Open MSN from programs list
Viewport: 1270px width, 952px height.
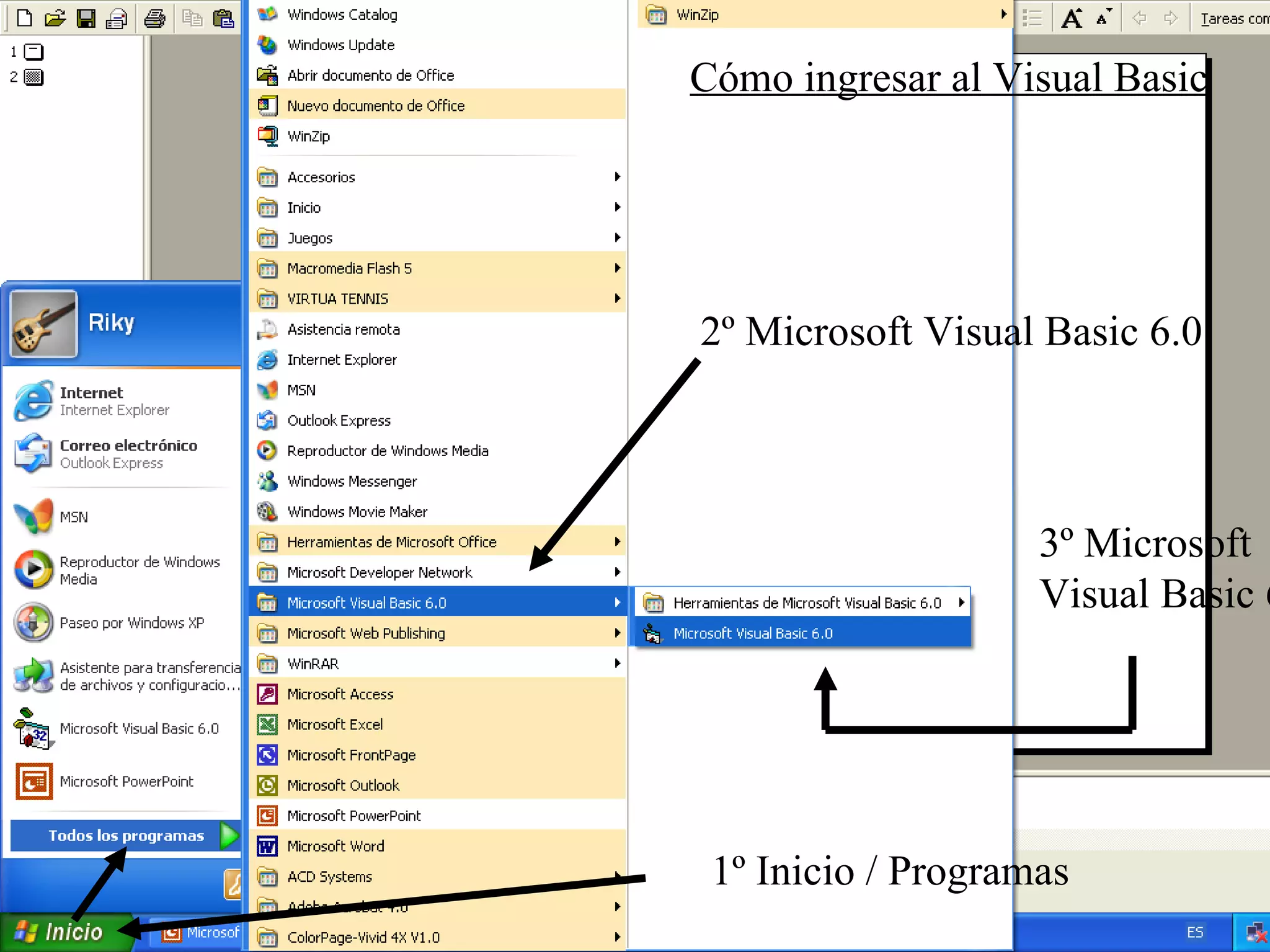pyautogui.click(x=438, y=390)
